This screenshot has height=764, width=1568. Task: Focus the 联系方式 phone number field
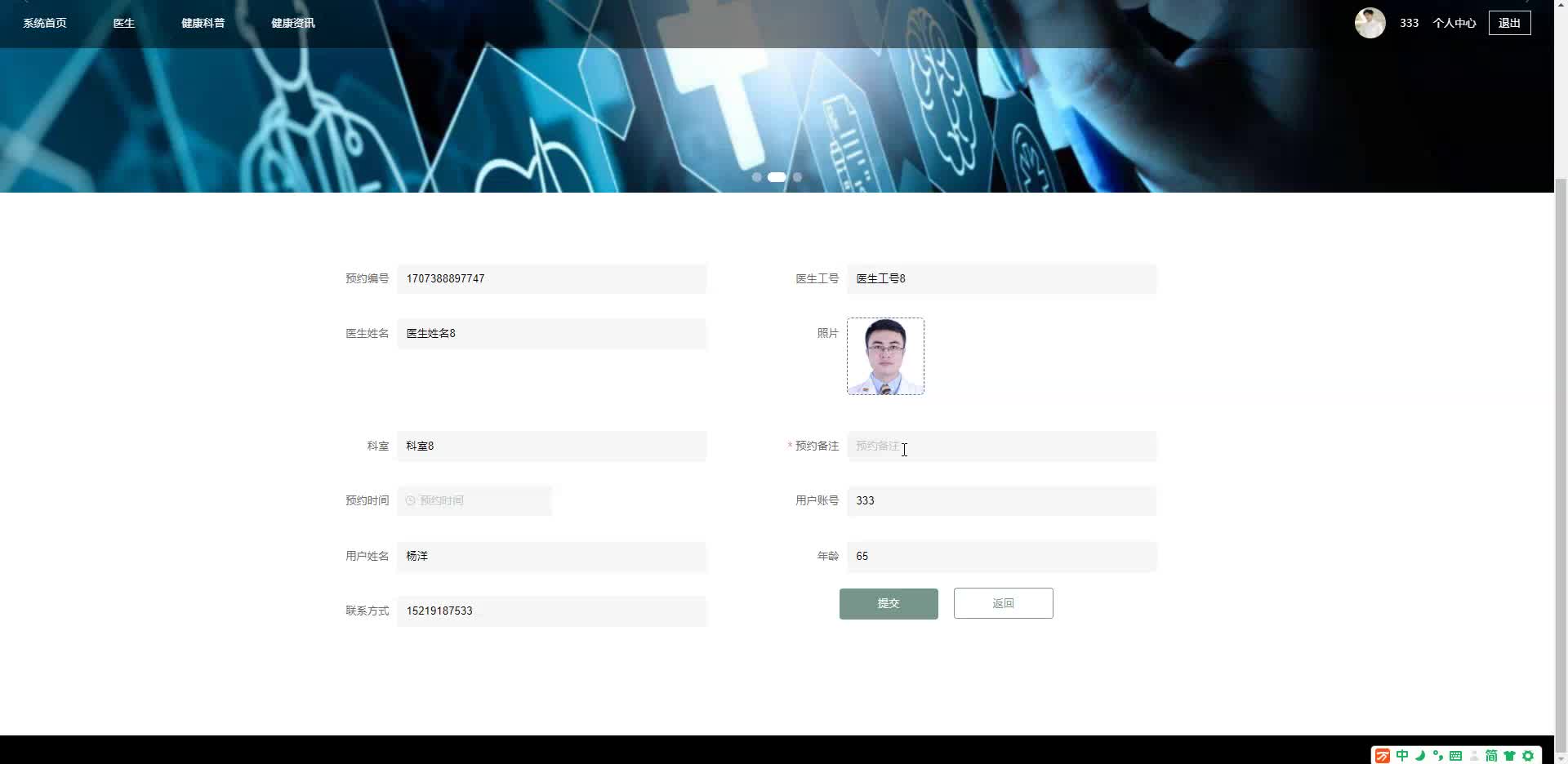pyautogui.click(x=551, y=611)
